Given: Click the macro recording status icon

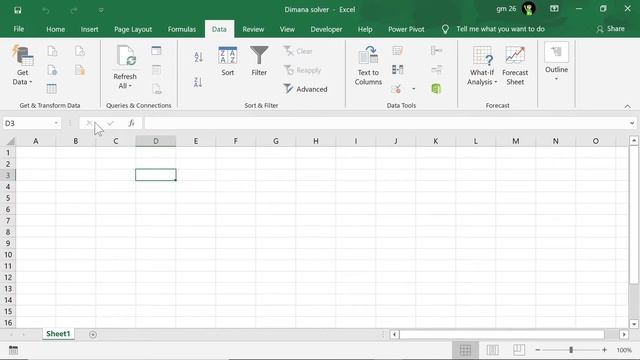Looking at the screenshot, I should [13, 350].
